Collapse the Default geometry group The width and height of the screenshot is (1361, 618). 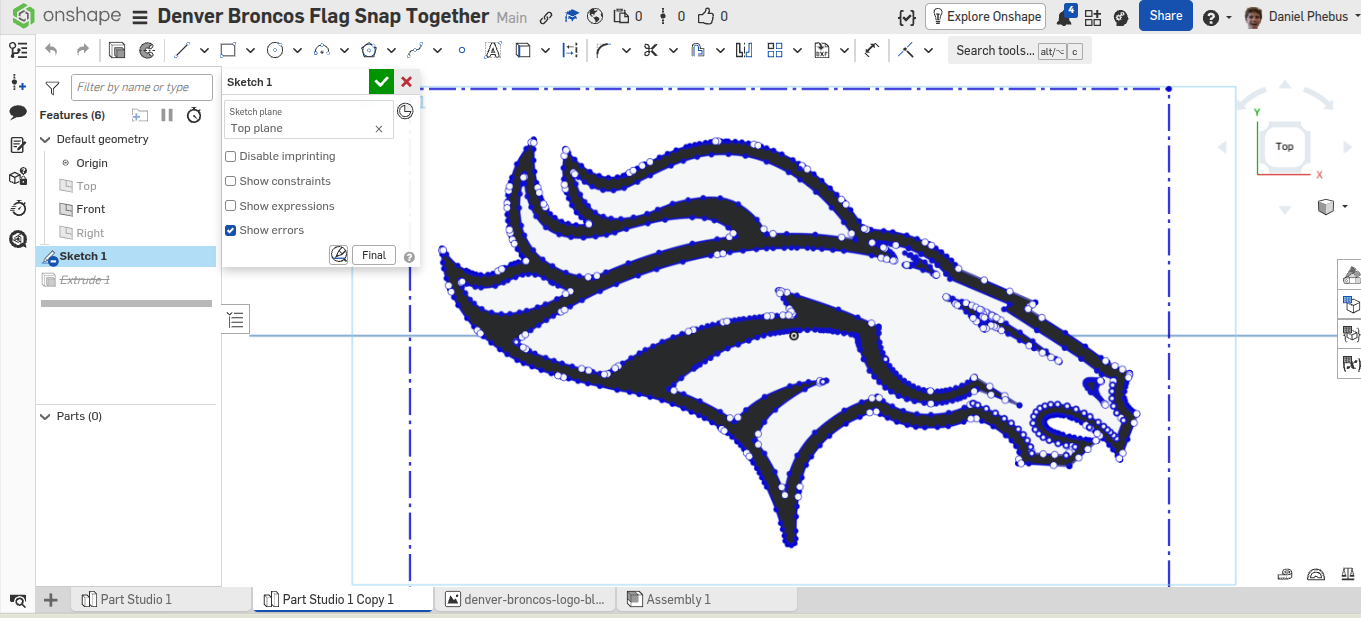coord(45,140)
